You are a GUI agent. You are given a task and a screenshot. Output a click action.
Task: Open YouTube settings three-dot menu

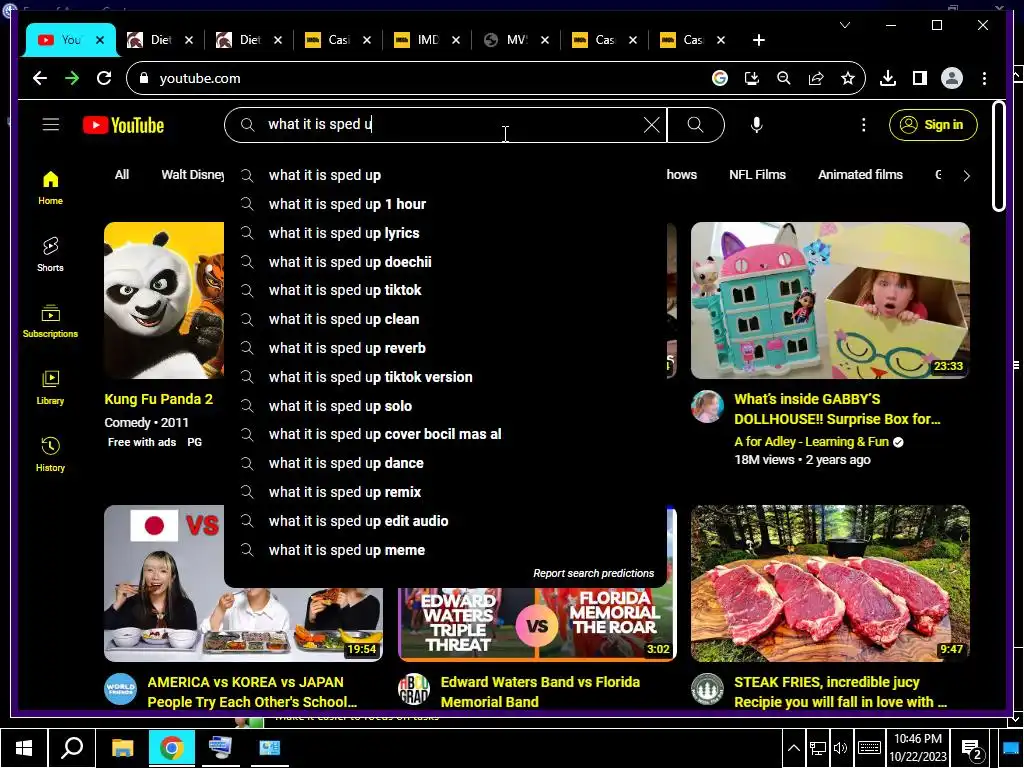863,125
